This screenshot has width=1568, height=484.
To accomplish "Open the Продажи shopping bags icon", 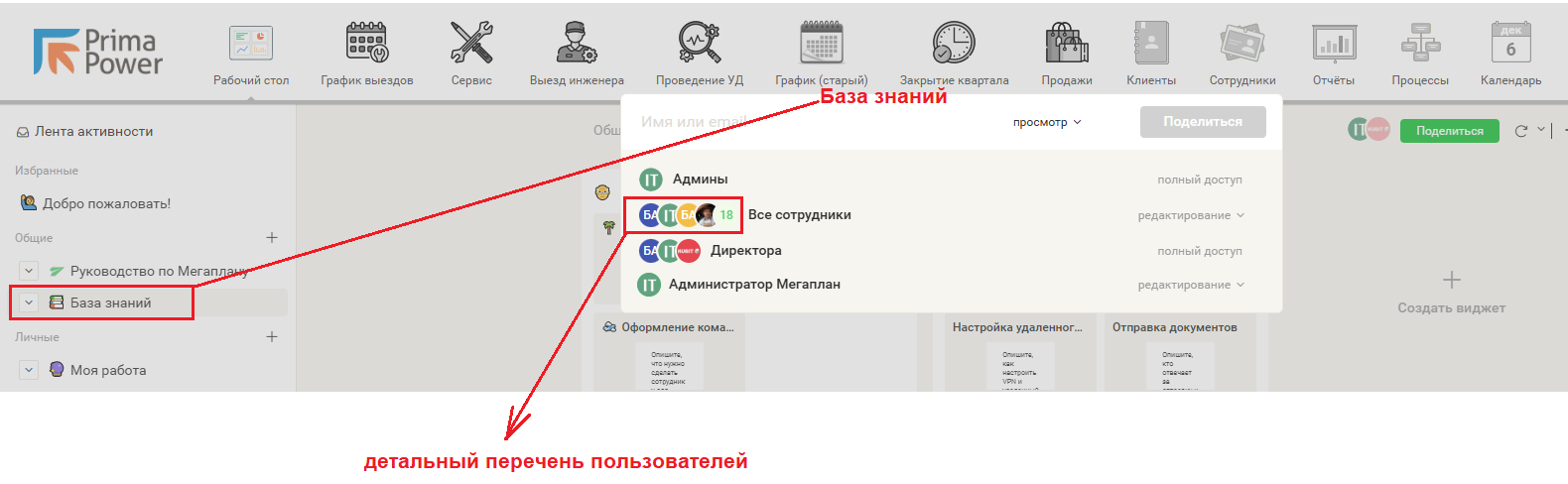I will (1066, 44).
